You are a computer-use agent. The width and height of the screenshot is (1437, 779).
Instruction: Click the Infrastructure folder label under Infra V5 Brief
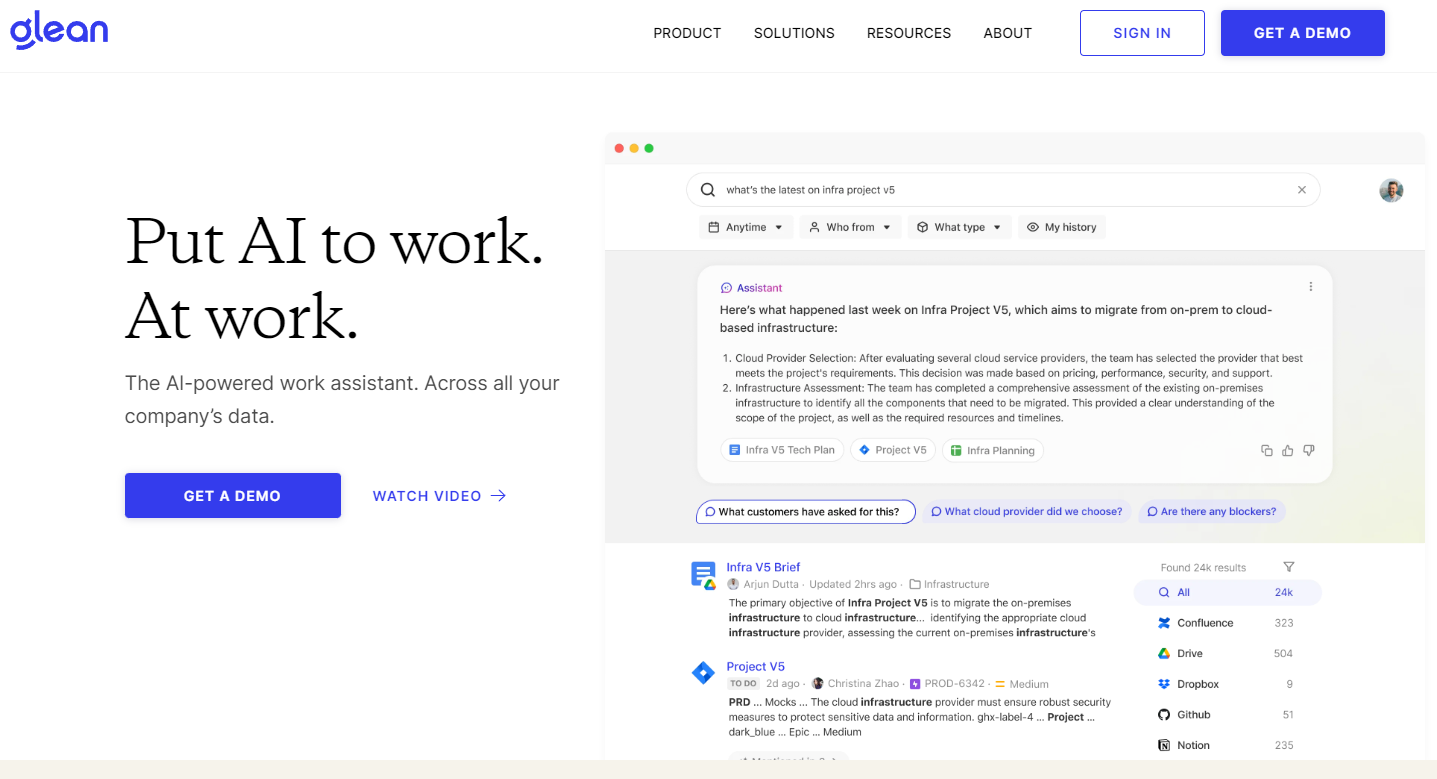pos(949,584)
